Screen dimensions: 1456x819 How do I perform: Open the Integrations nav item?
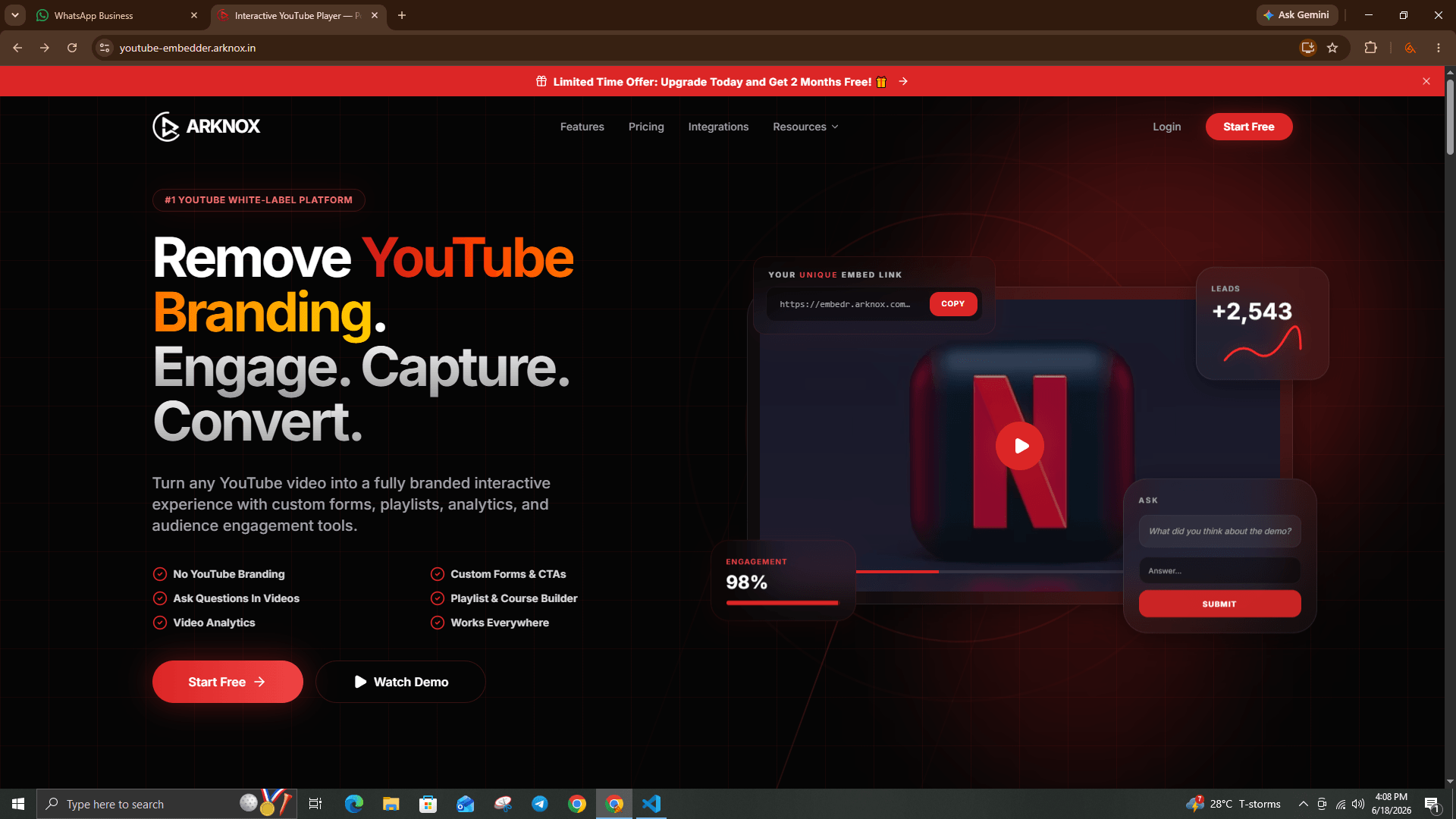click(x=718, y=127)
